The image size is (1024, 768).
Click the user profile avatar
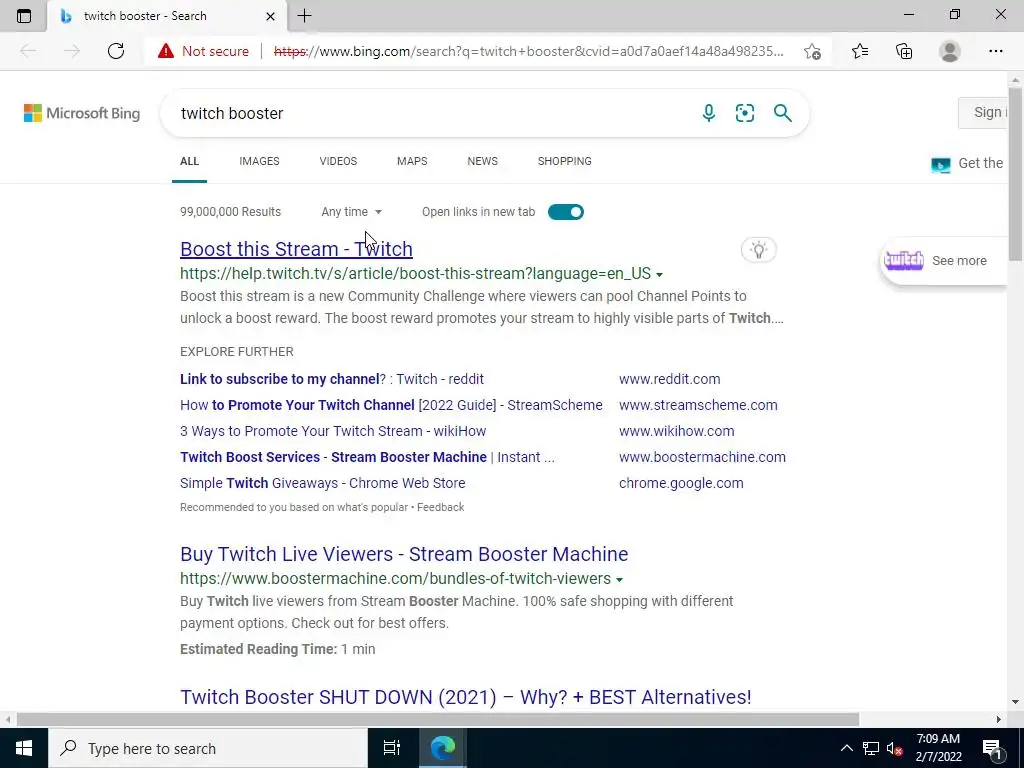[x=950, y=51]
